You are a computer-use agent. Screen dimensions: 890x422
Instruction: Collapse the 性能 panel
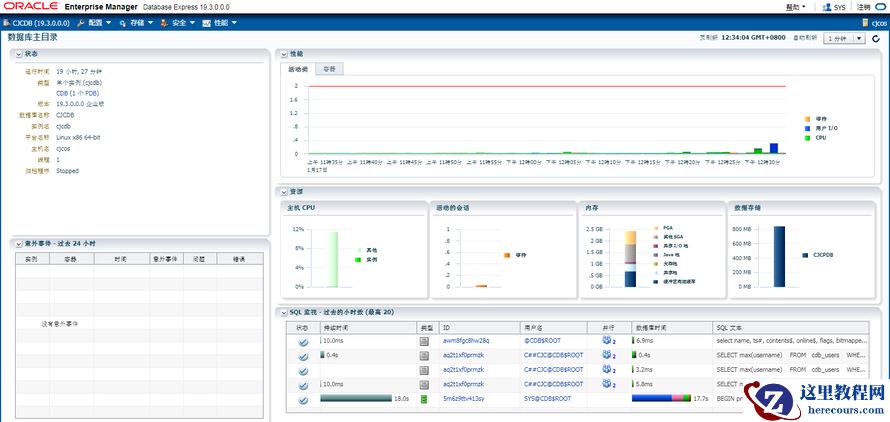(x=284, y=54)
